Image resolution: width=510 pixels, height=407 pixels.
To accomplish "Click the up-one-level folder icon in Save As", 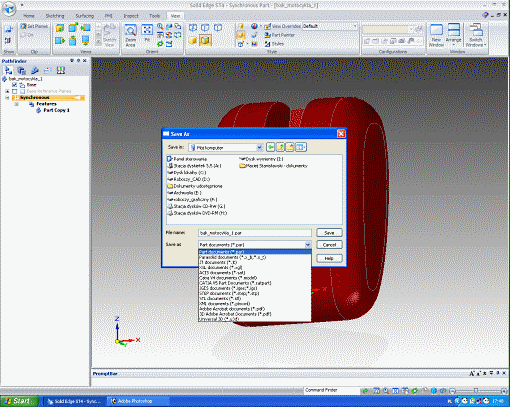I will 280,147.
